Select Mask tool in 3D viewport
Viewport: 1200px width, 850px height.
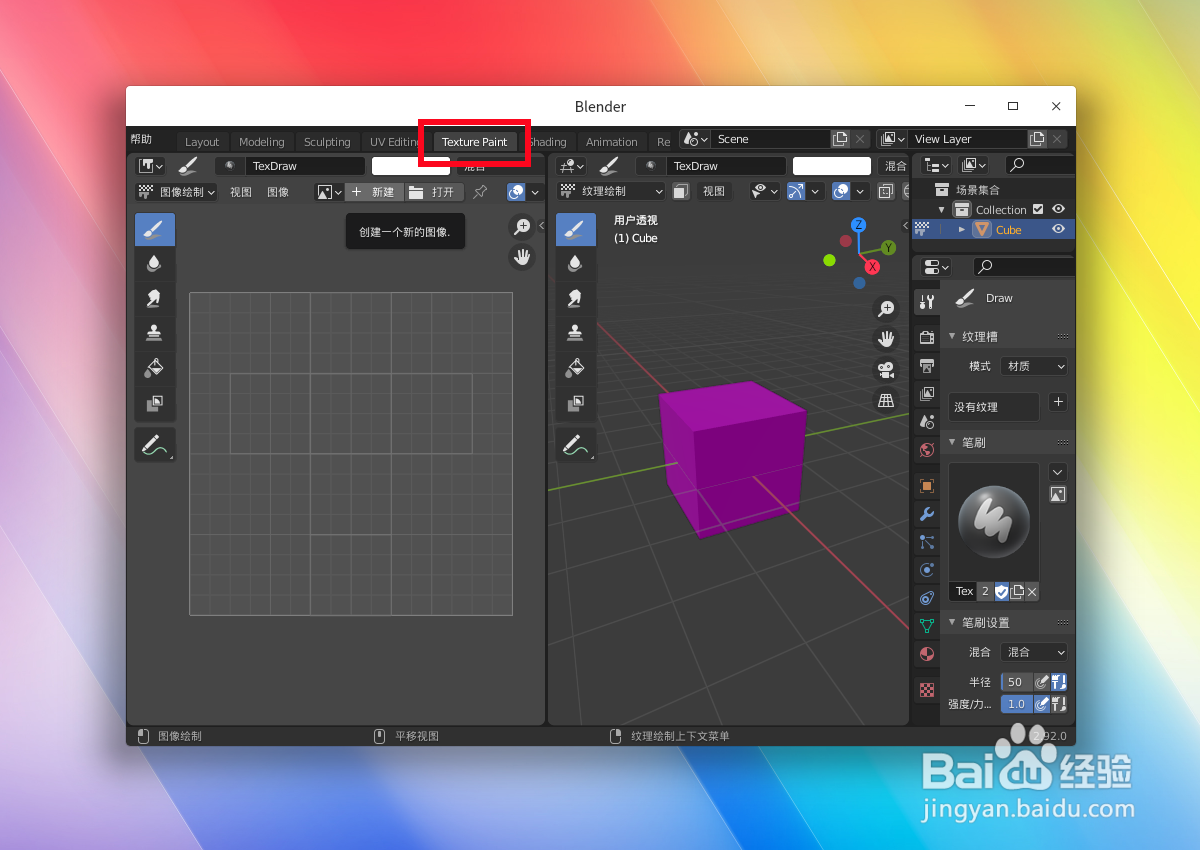click(576, 403)
